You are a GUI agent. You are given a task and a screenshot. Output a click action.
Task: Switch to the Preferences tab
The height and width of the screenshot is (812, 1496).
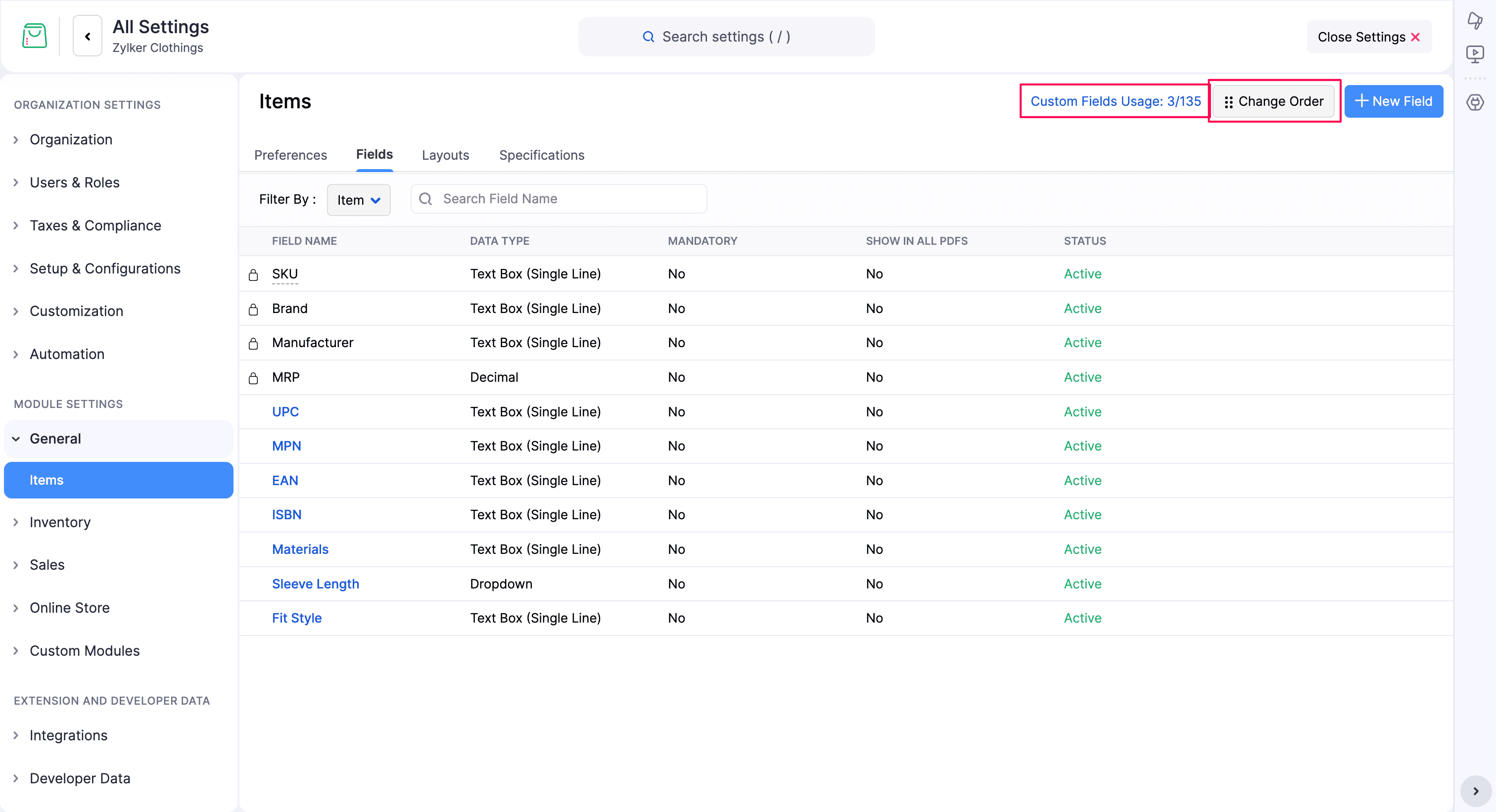tap(290, 155)
